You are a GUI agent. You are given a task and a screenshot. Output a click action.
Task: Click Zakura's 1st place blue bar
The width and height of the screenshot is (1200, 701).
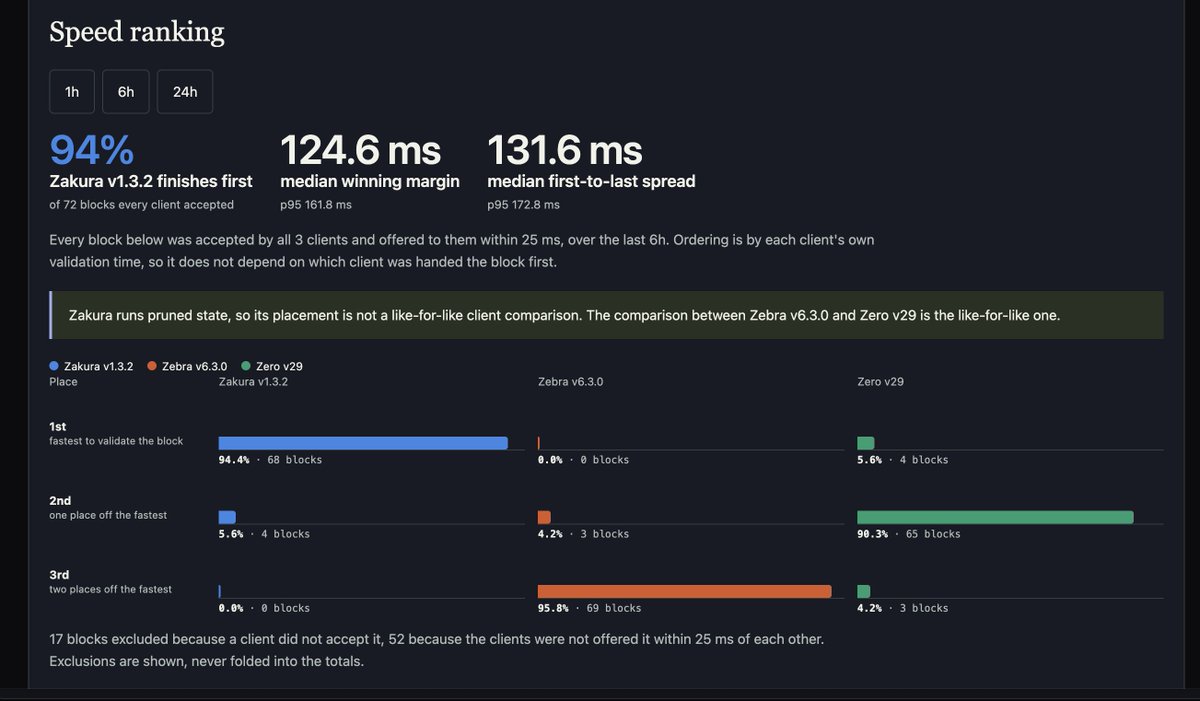point(363,443)
